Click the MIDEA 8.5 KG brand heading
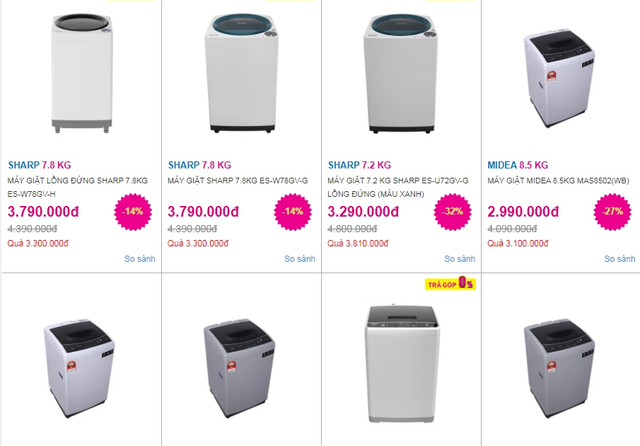Image resolution: width=640 pixels, height=446 pixels. pyautogui.click(x=517, y=164)
